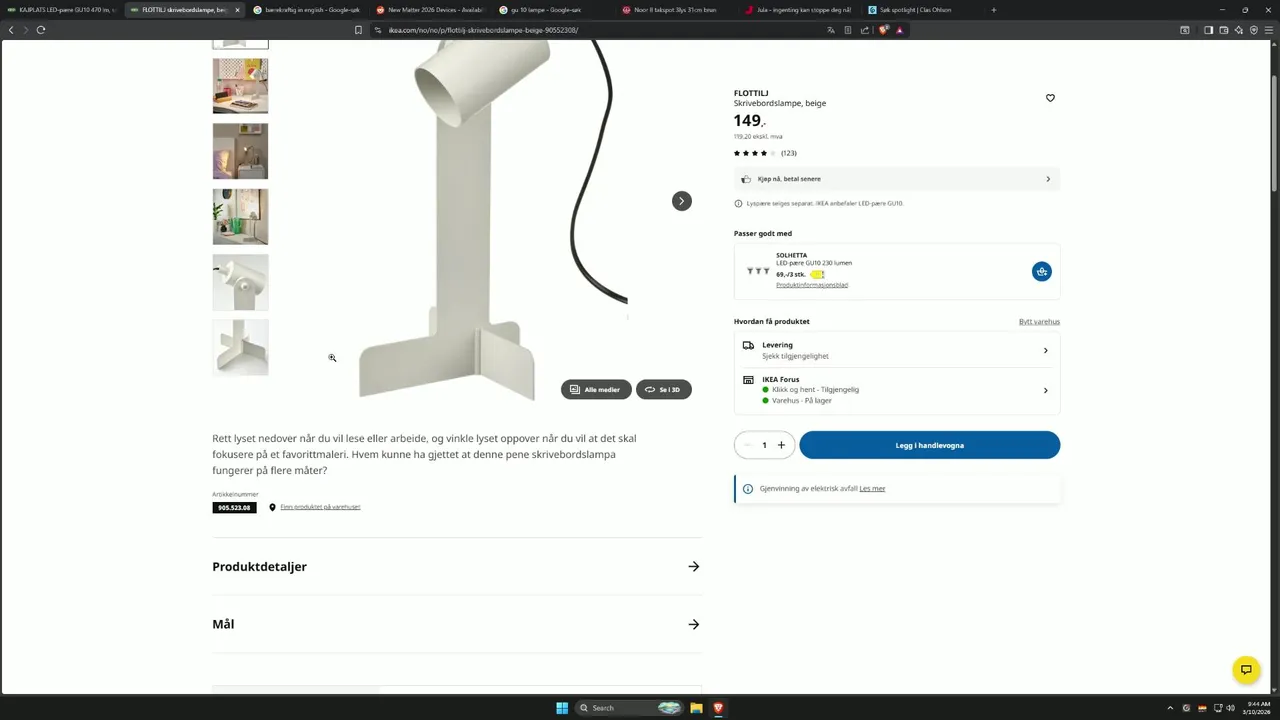Image resolution: width=1280 pixels, height=720 pixels.
Task: Switch to Jula tab
Action: coord(799,10)
